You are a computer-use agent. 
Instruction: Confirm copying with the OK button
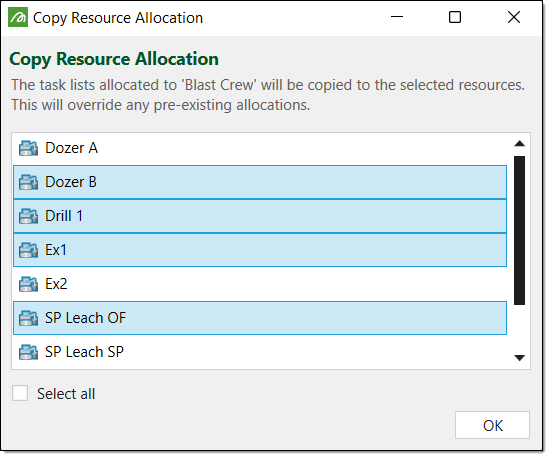click(x=492, y=425)
